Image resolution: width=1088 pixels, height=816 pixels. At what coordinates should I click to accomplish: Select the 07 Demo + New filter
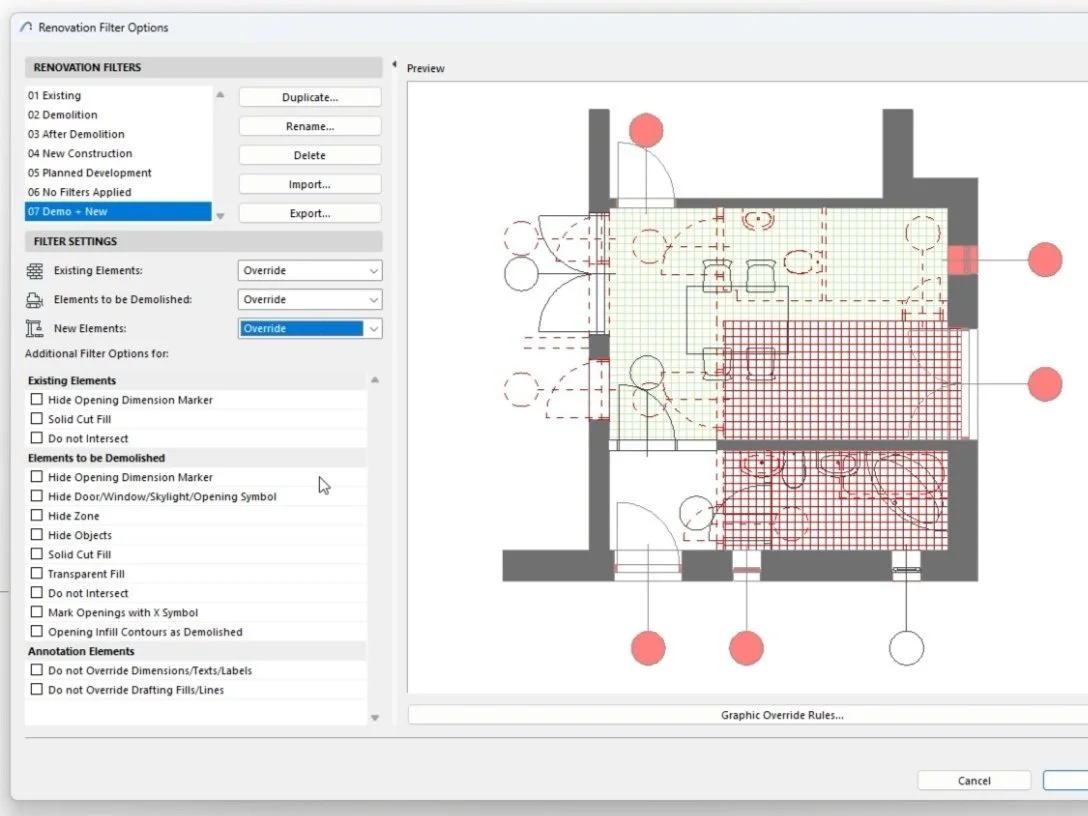tap(118, 212)
